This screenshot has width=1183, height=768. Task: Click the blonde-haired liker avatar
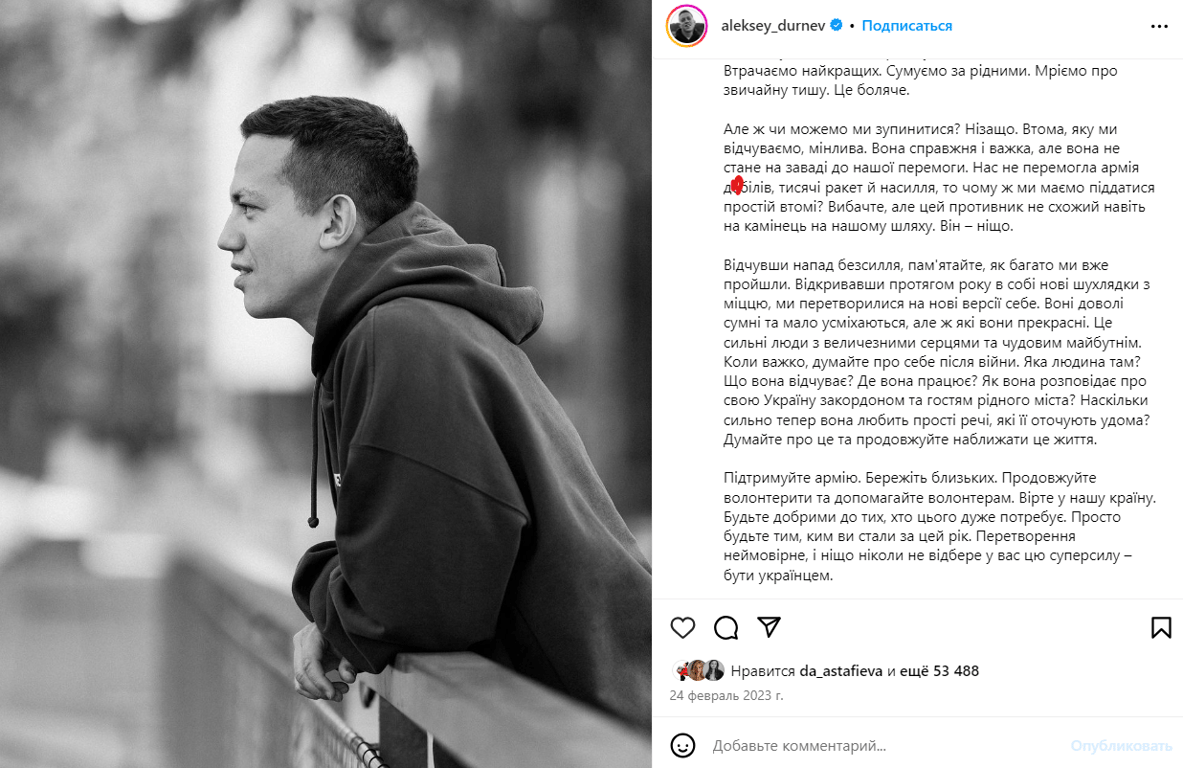[697, 670]
